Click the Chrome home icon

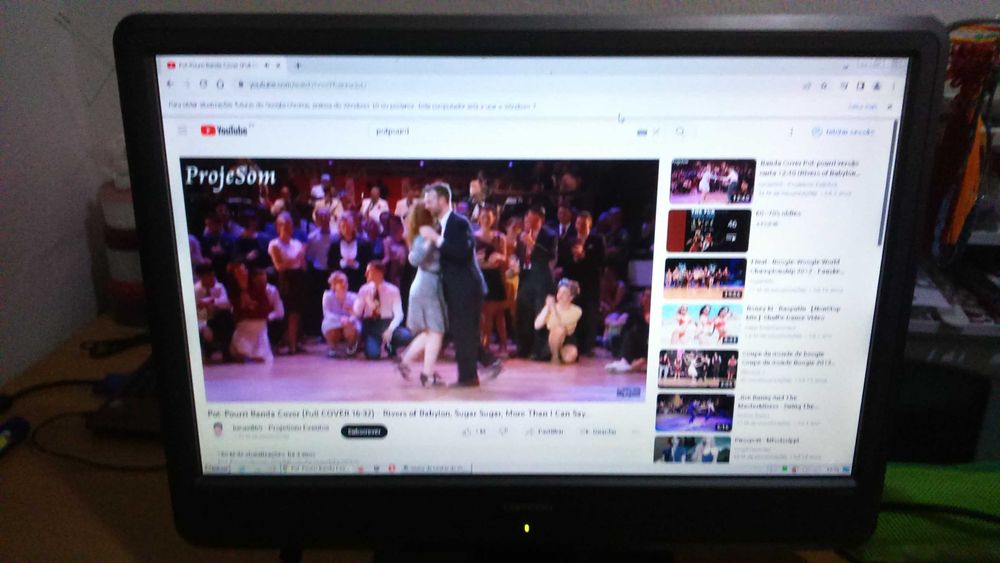coord(220,84)
